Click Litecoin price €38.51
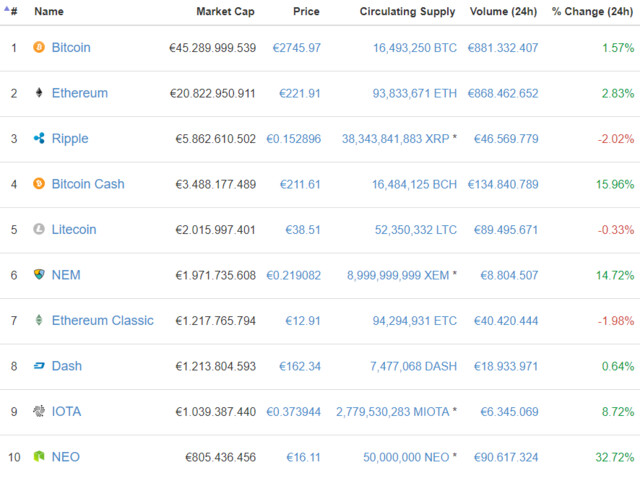Image resolution: width=640 pixels, height=478 pixels. (x=303, y=230)
